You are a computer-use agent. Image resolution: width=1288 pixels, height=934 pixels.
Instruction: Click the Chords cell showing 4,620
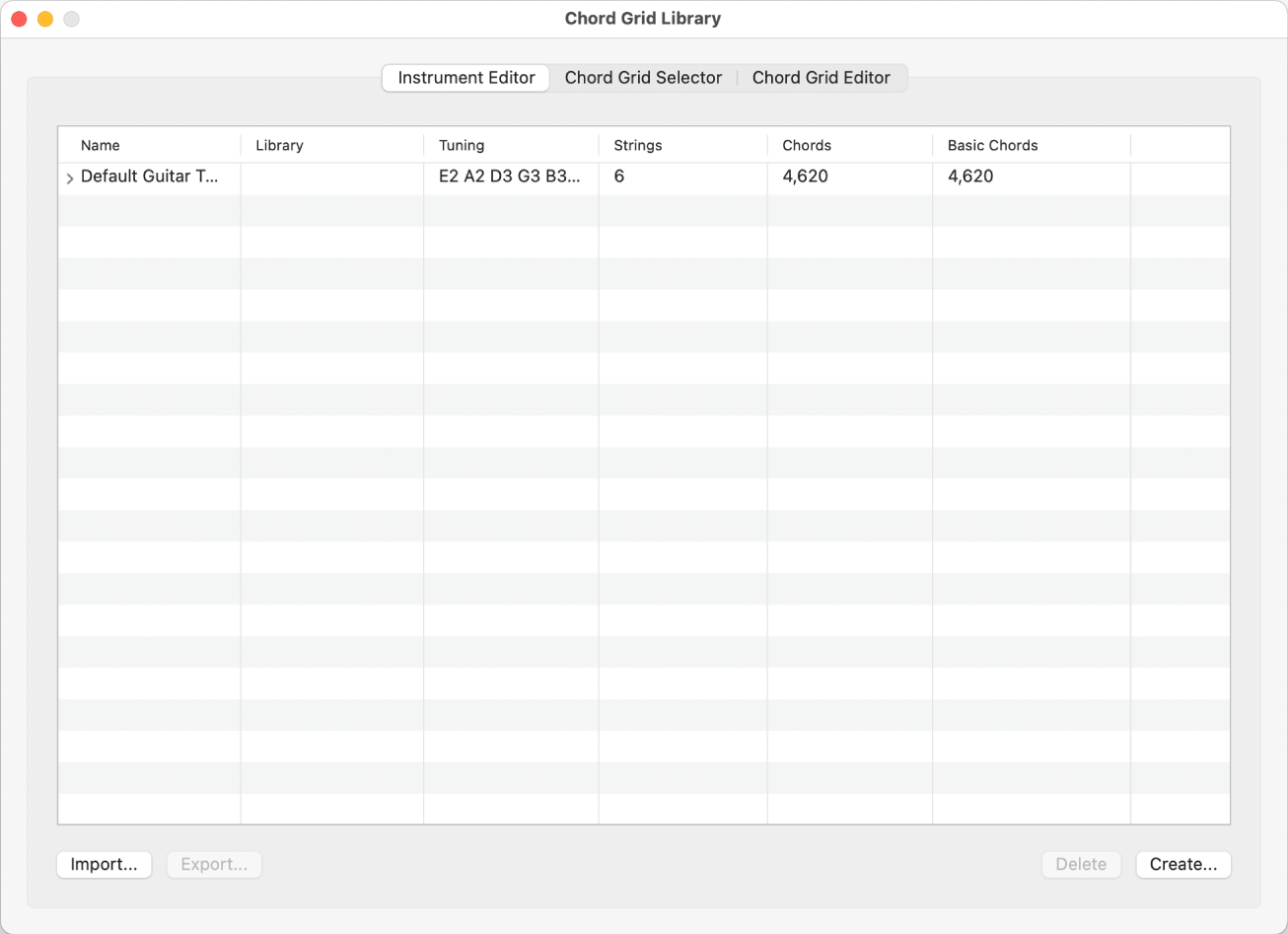tap(805, 178)
